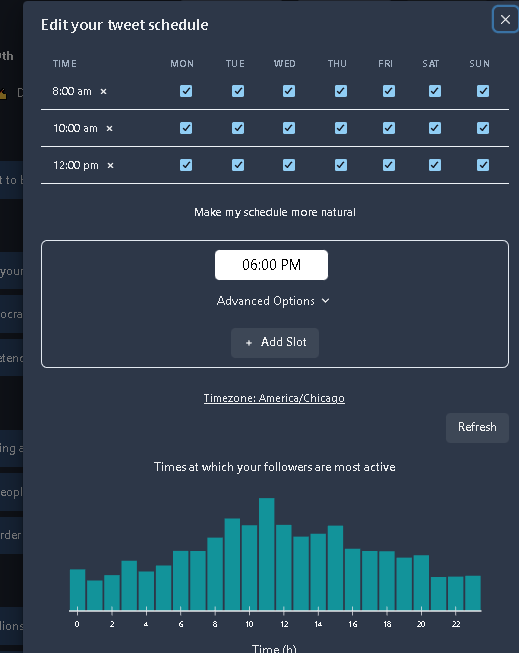Screen dimensions: 519x653
Task: Remove the 8:00 am time slot
Action: tap(103, 92)
